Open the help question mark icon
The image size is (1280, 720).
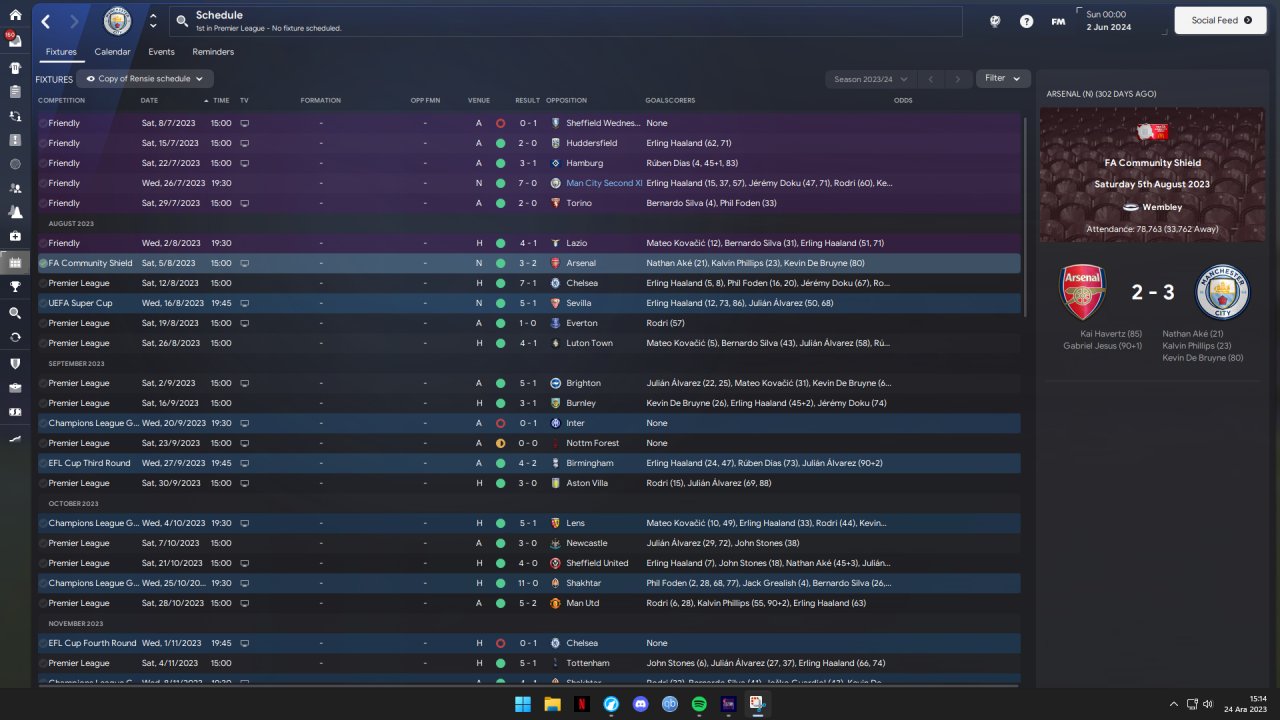pos(1026,21)
